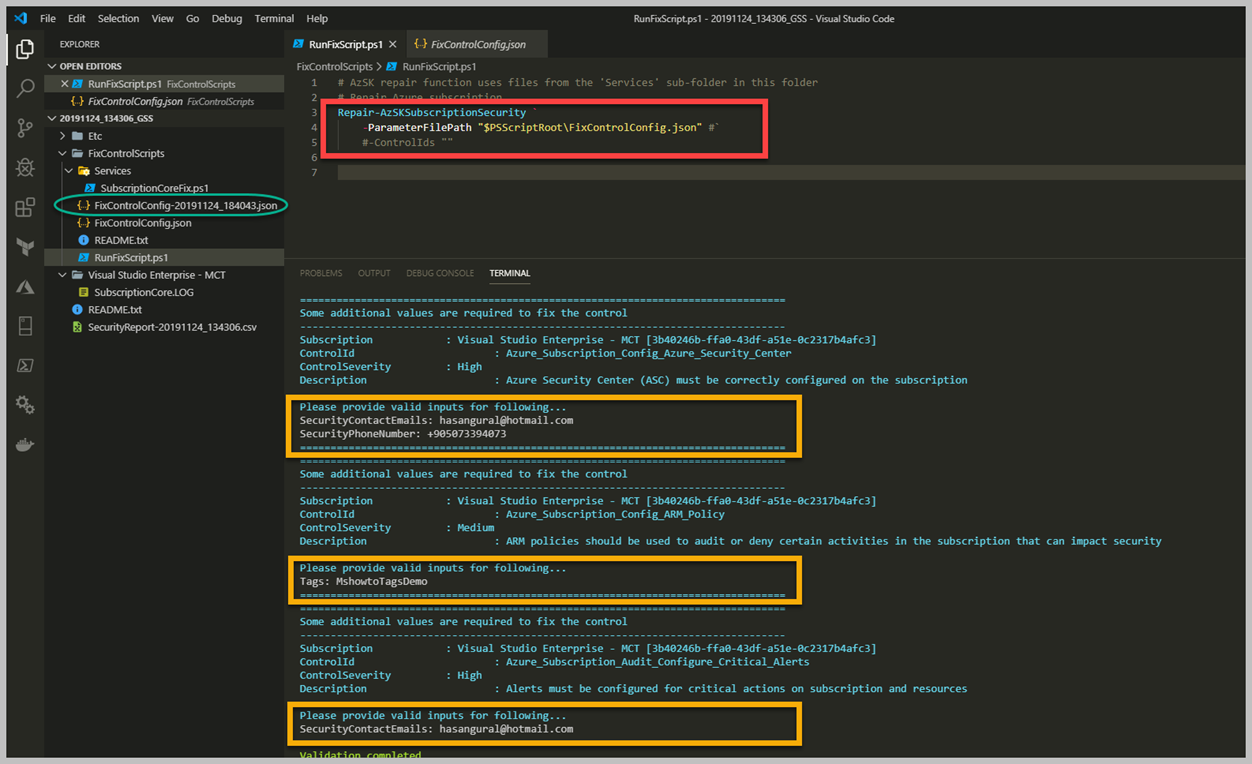Viewport: 1252px width, 764px height.
Task: Open the Edit menu
Action: click(x=76, y=18)
